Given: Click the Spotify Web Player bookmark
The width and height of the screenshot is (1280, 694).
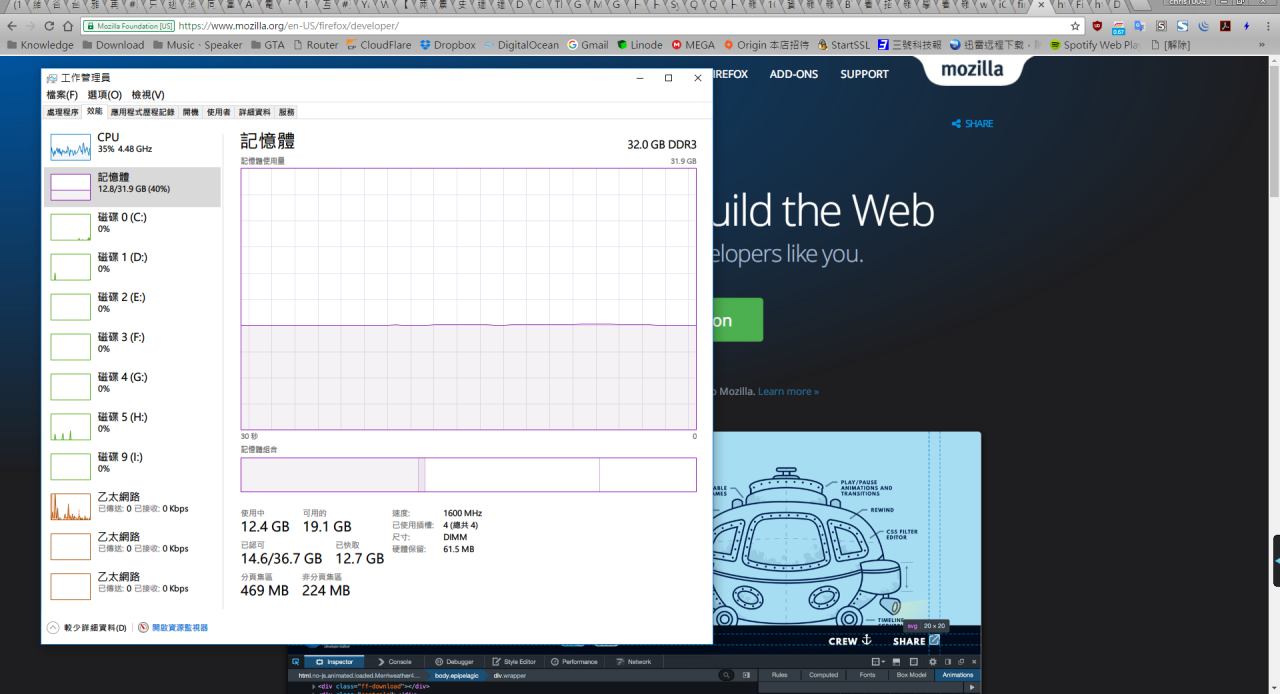Looking at the screenshot, I should click(x=1093, y=45).
